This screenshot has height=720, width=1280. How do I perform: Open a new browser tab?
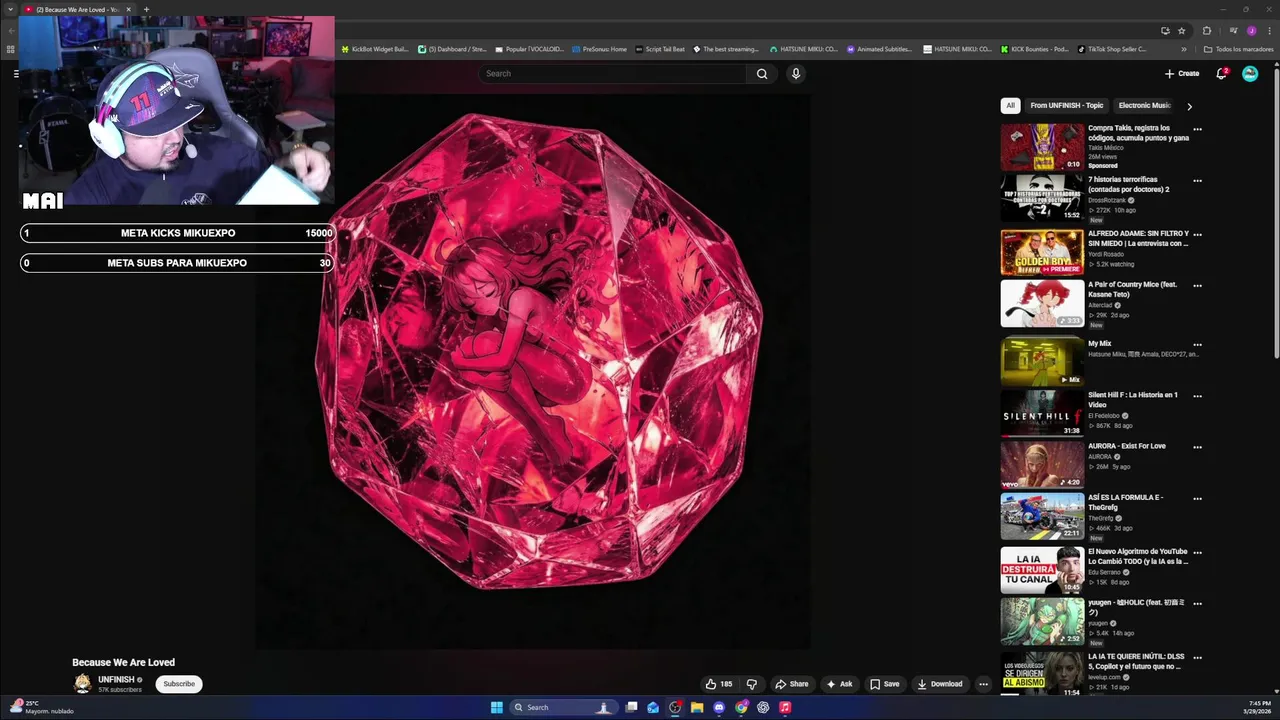146,9
